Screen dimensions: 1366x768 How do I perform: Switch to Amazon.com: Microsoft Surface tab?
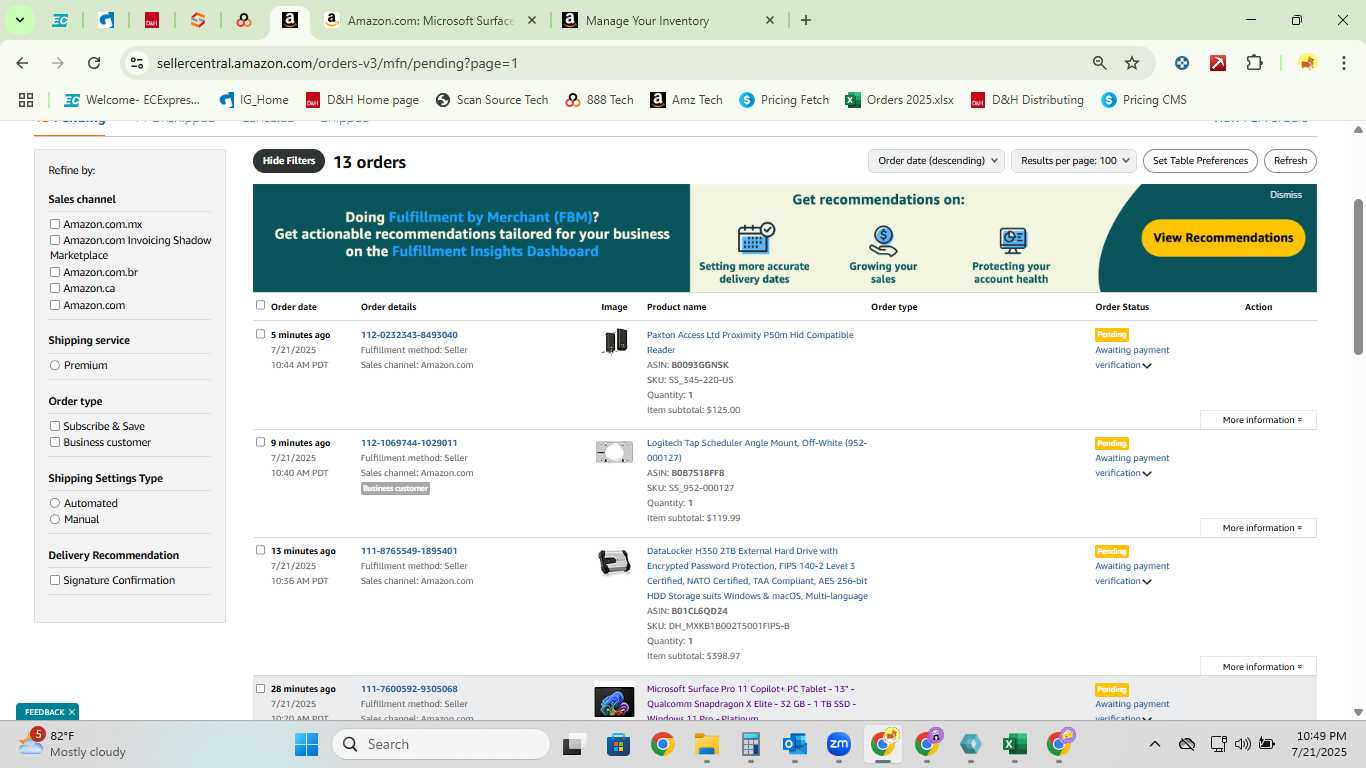[x=431, y=20]
